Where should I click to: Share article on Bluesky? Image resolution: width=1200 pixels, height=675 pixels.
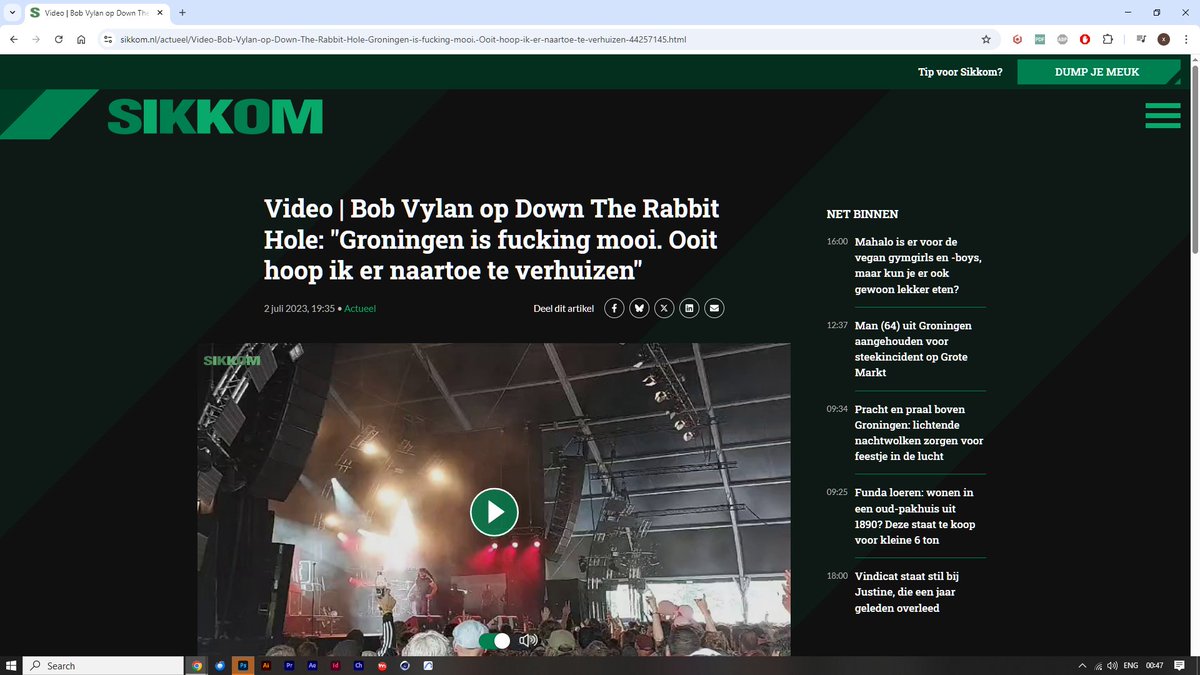[x=639, y=308]
